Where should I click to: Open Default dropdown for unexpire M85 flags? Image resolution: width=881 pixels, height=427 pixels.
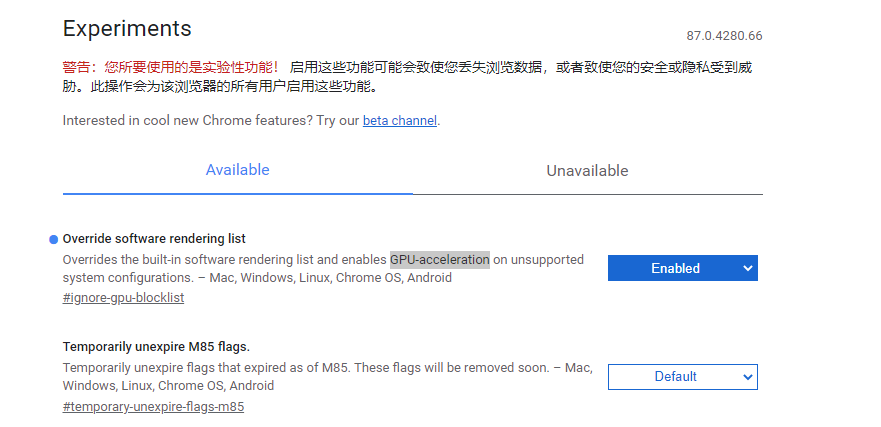[683, 376]
